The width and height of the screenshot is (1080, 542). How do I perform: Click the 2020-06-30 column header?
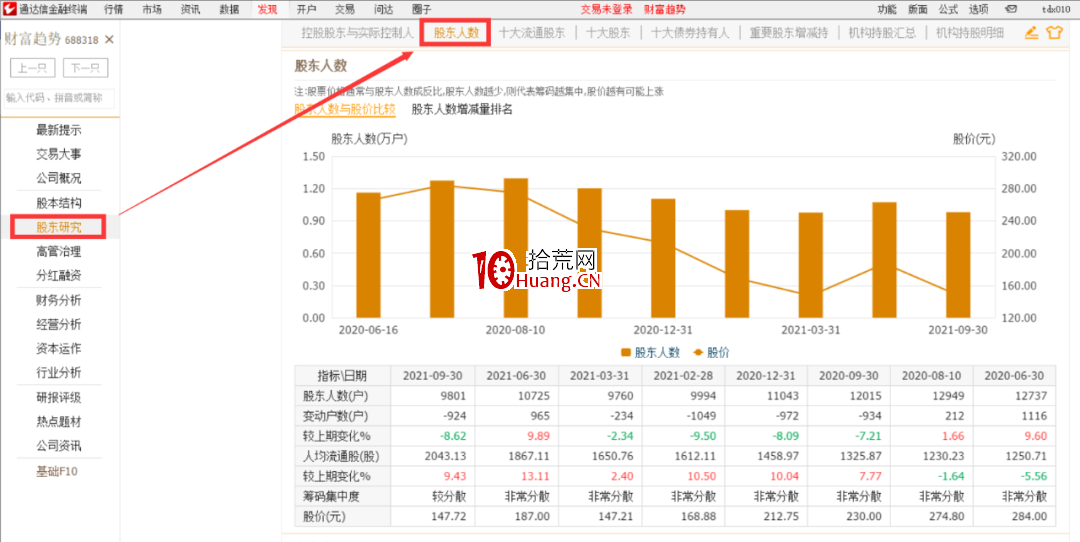(x=1014, y=376)
